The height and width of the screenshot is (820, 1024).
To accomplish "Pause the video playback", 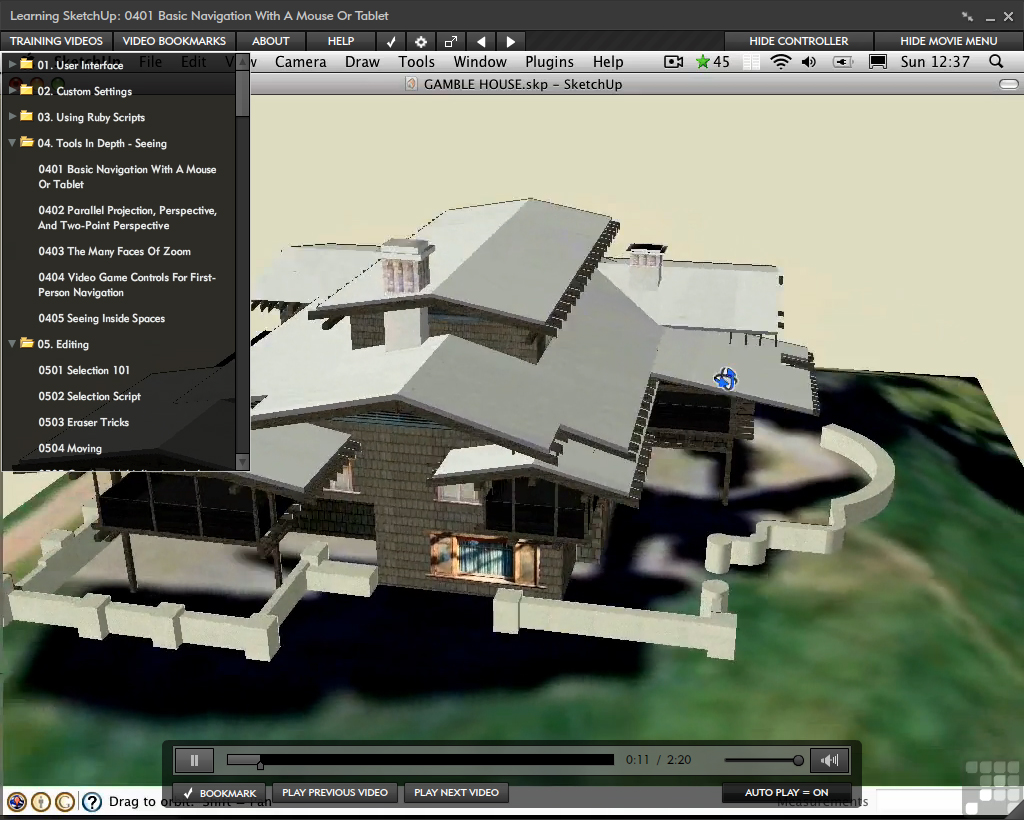I will coord(194,760).
